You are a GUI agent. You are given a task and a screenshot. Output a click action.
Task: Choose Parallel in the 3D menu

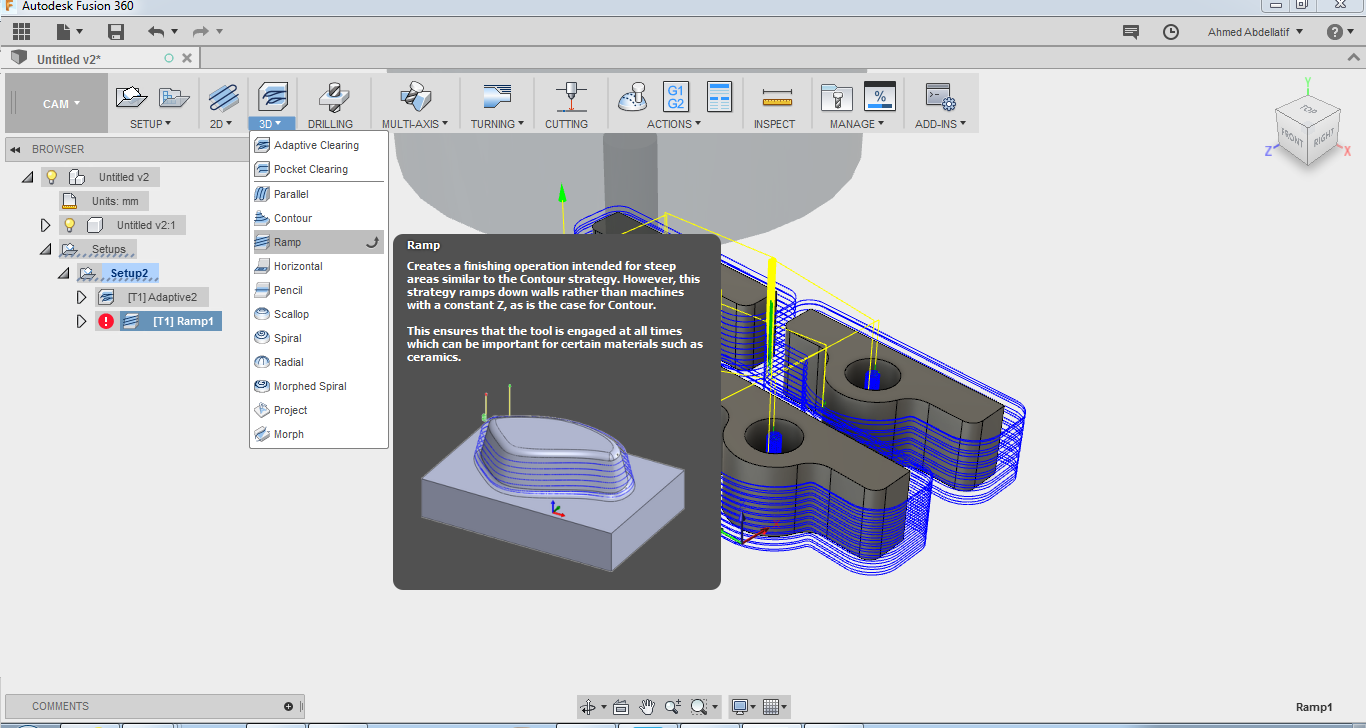(318, 194)
